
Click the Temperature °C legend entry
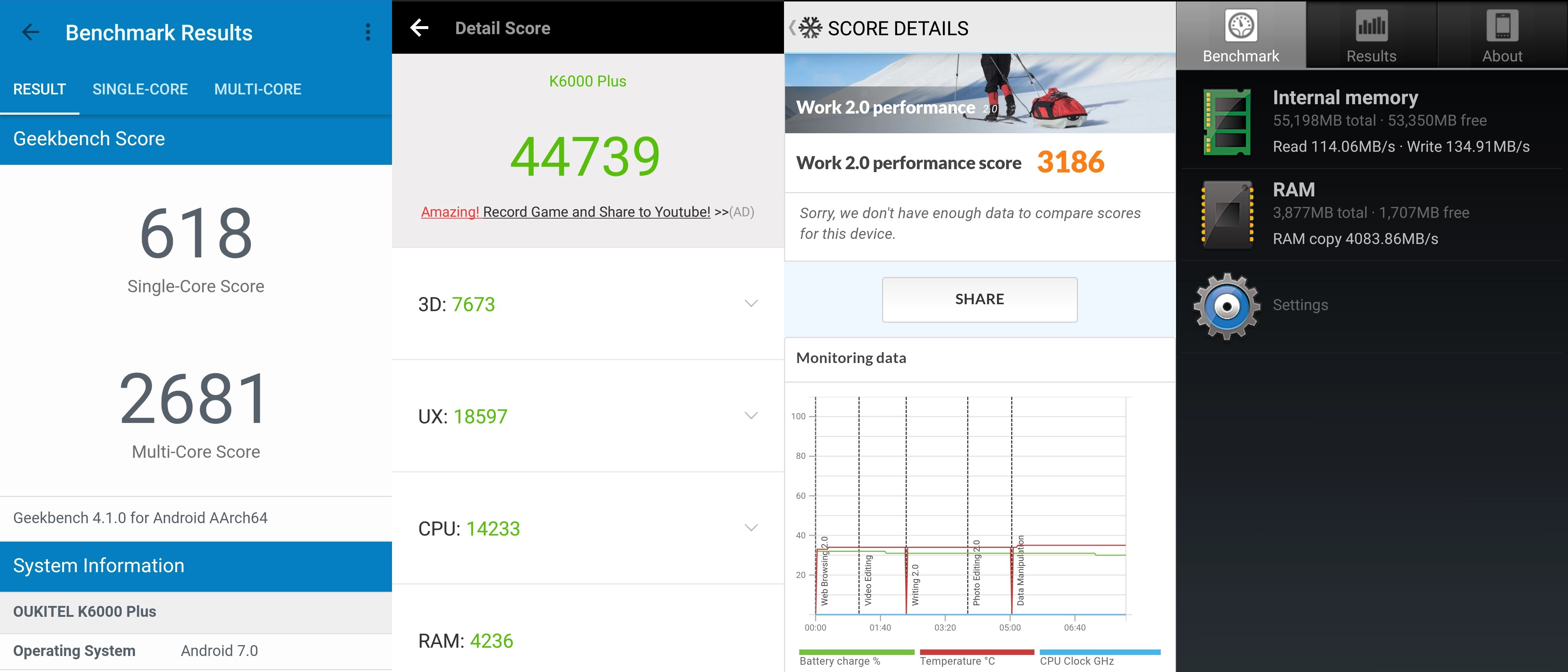[976, 658]
